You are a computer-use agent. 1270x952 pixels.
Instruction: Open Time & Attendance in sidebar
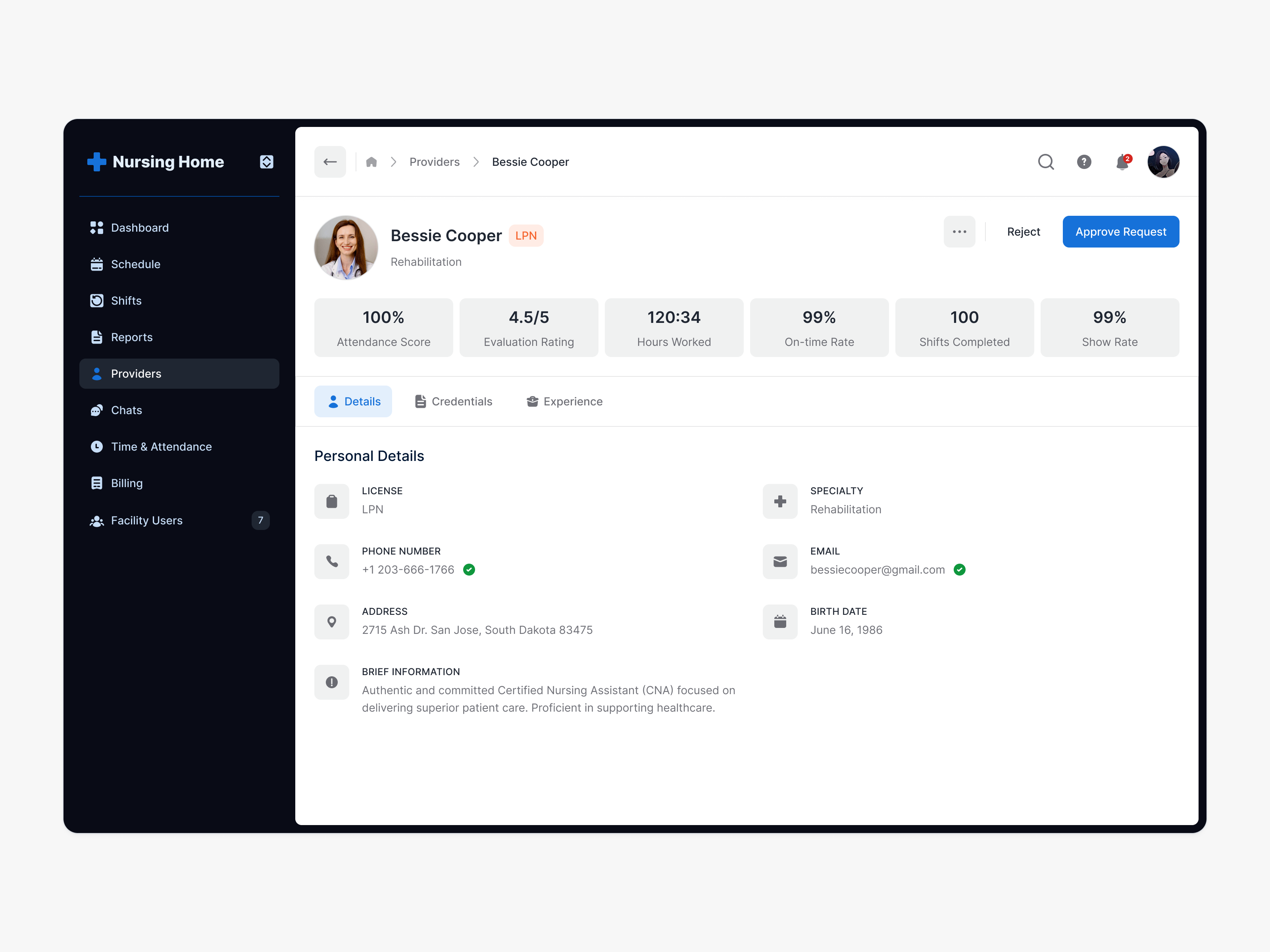pyautogui.click(x=179, y=446)
